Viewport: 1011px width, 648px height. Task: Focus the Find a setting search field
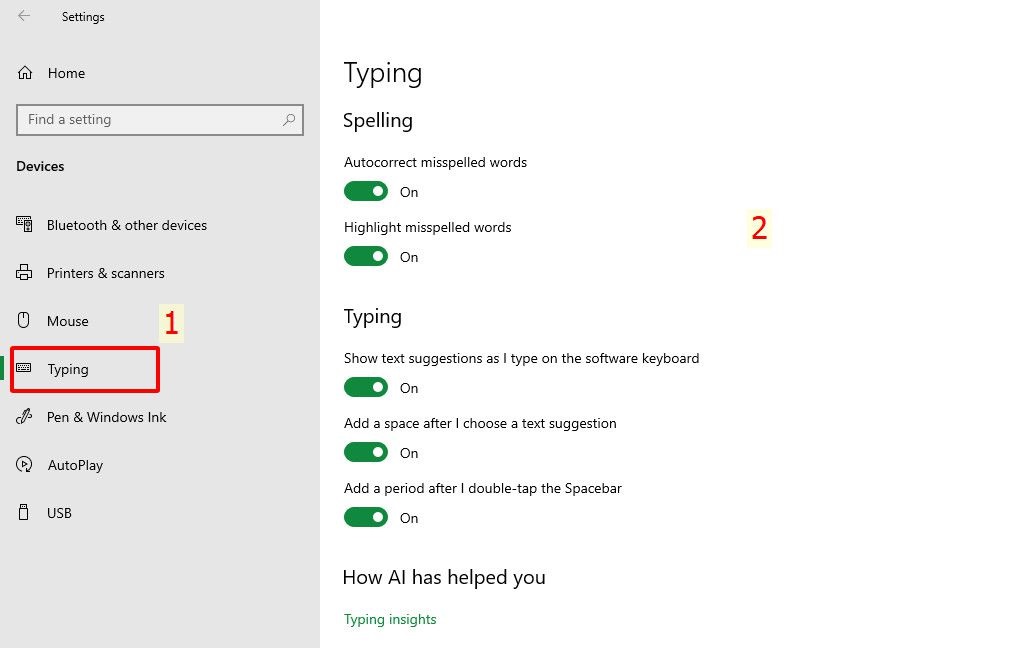150,120
